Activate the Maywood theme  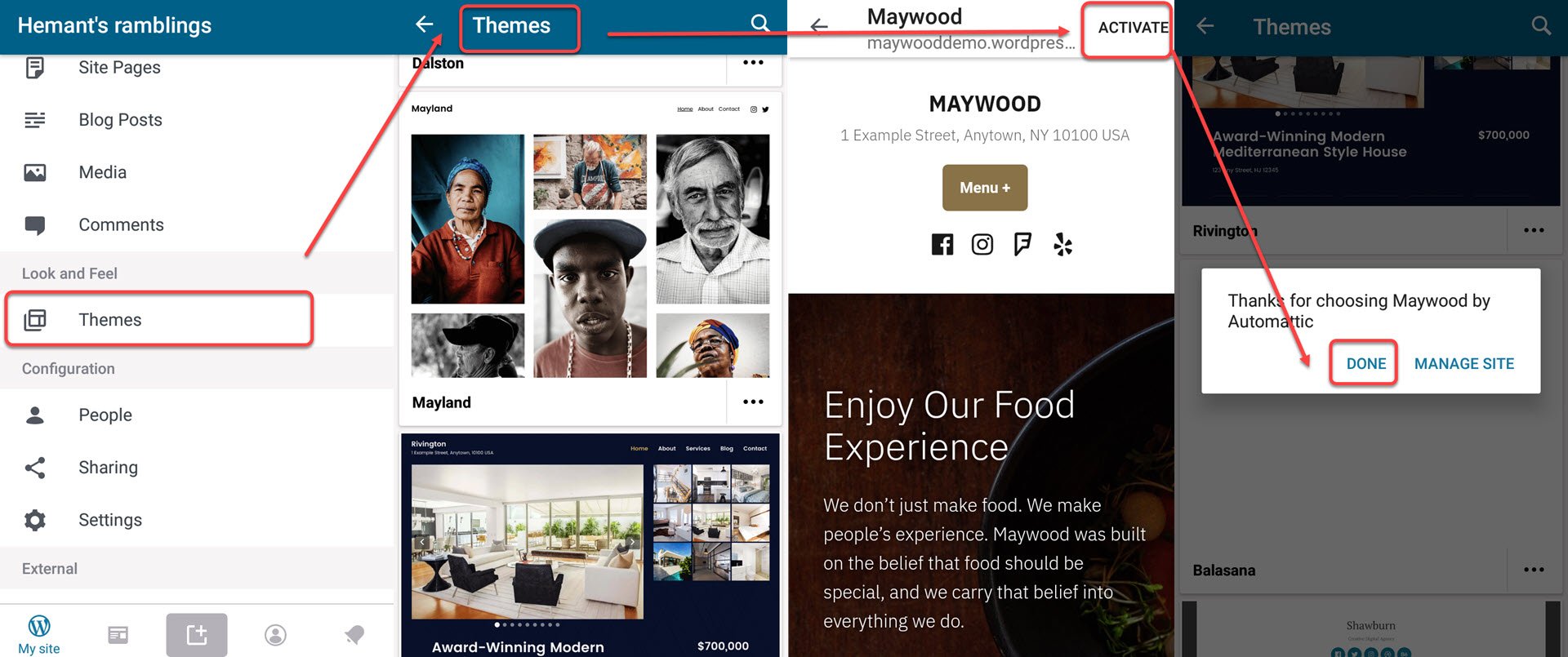click(1132, 27)
